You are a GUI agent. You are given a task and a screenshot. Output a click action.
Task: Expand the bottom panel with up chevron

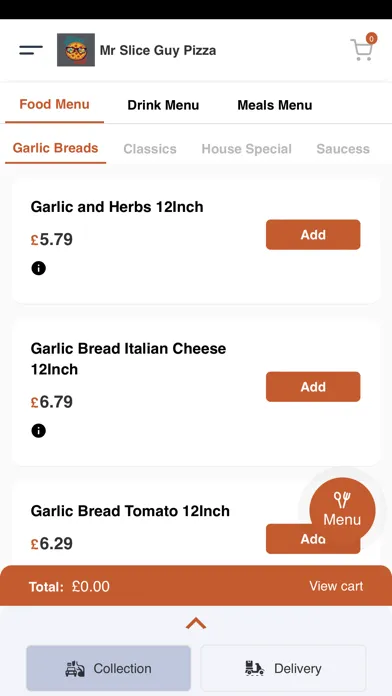196,624
